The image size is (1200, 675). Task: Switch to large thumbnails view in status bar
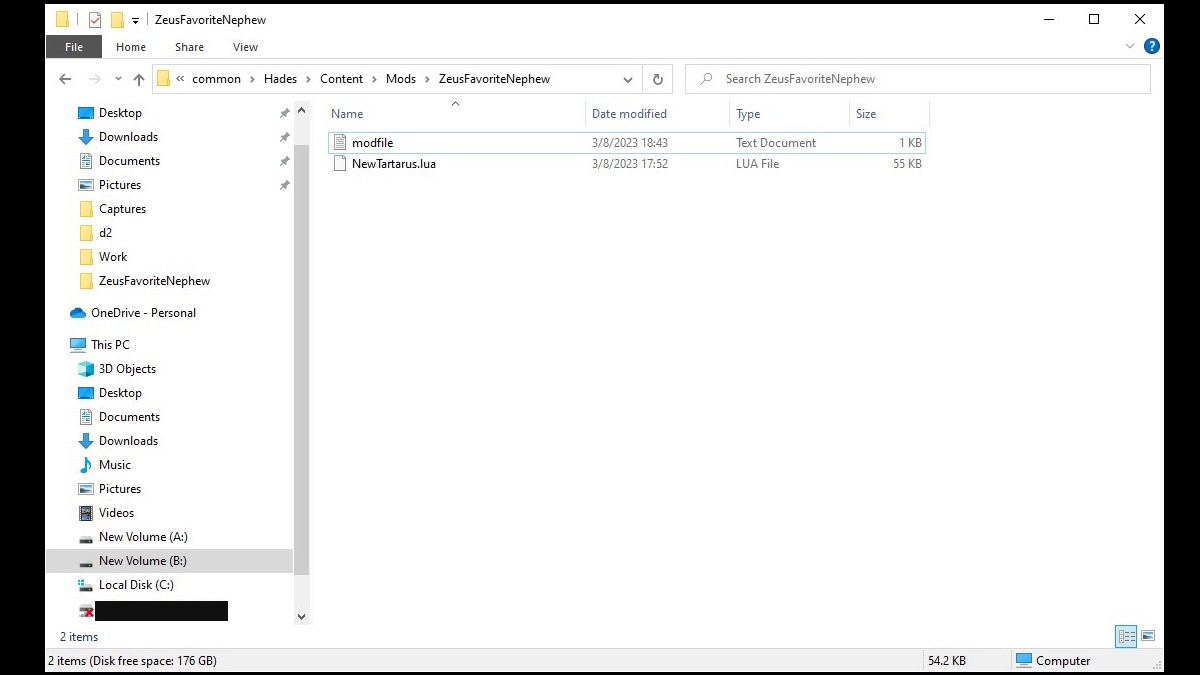click(x=1147, y=636)
